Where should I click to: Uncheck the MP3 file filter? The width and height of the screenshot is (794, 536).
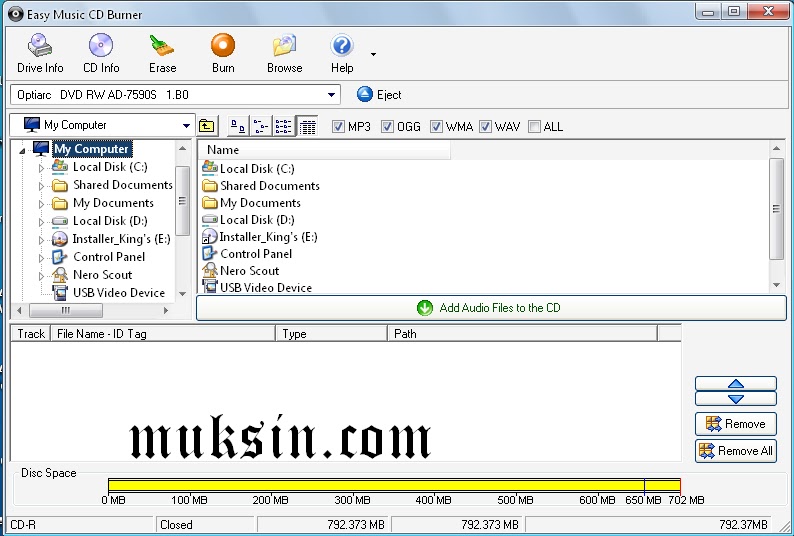[x=338, y=126]
